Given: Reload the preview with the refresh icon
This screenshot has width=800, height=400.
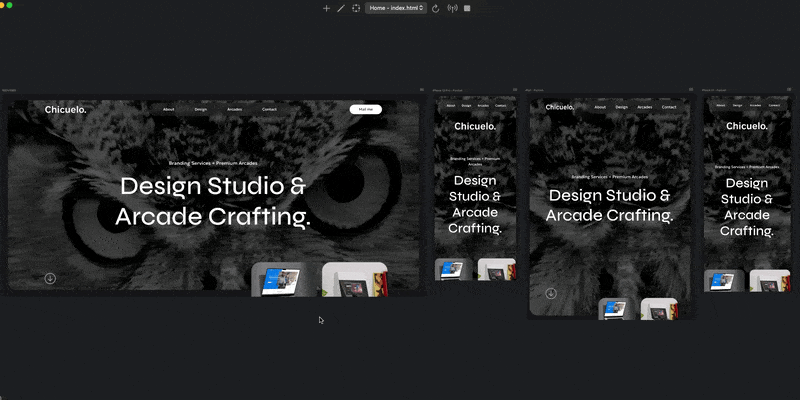Looking at the screenshot, I should pyautogui.click(x=436, y=8).
